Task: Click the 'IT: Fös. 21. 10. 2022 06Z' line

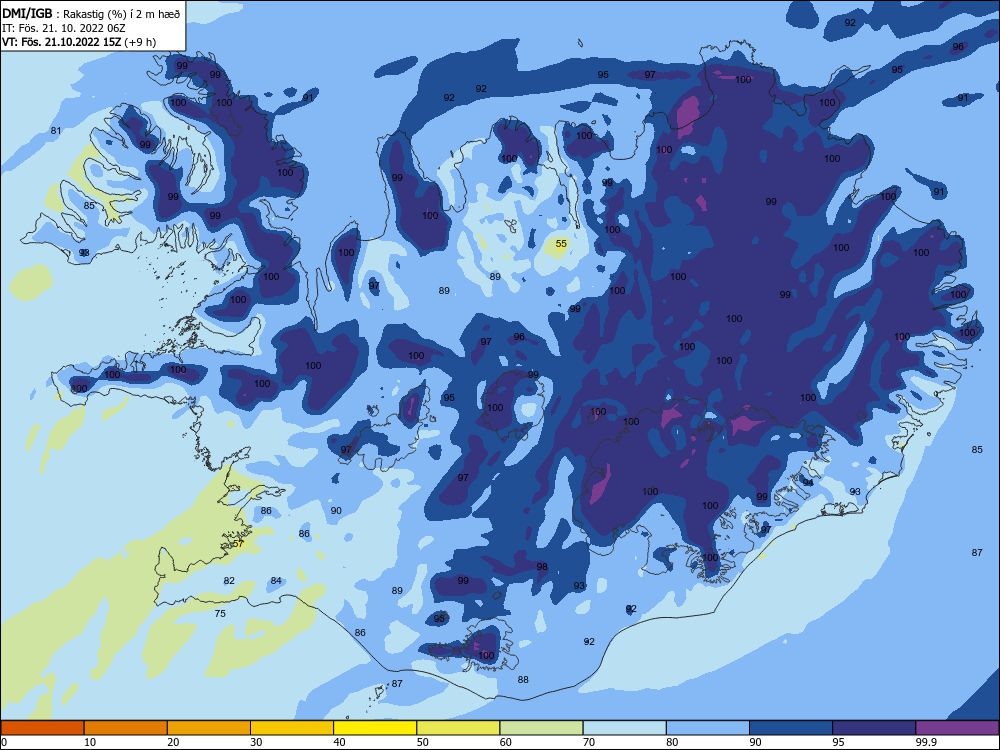Action: tap(64, 28)
